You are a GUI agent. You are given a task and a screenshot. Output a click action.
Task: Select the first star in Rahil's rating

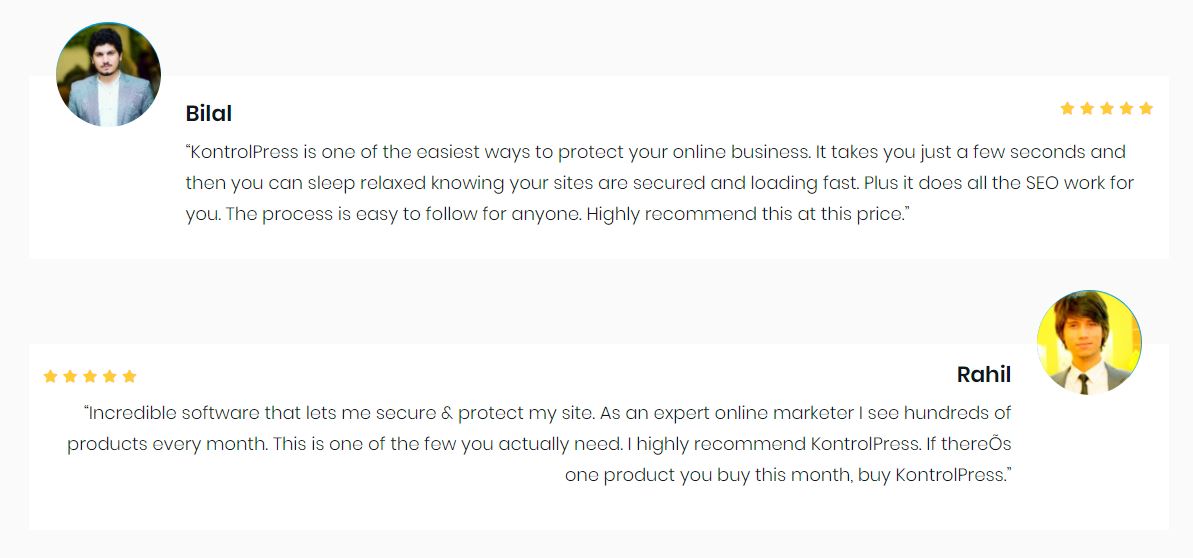(50, 376)
